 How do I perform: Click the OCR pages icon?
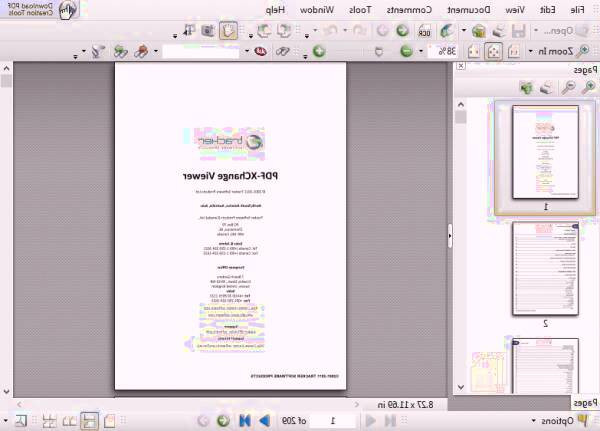[424, 31]
